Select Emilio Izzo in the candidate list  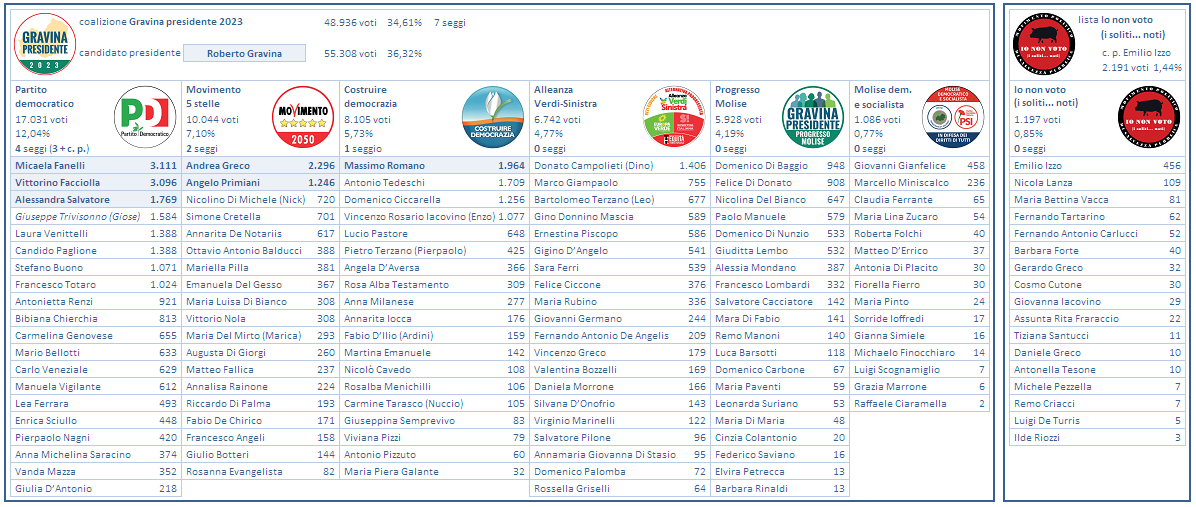pos(1038,165)
